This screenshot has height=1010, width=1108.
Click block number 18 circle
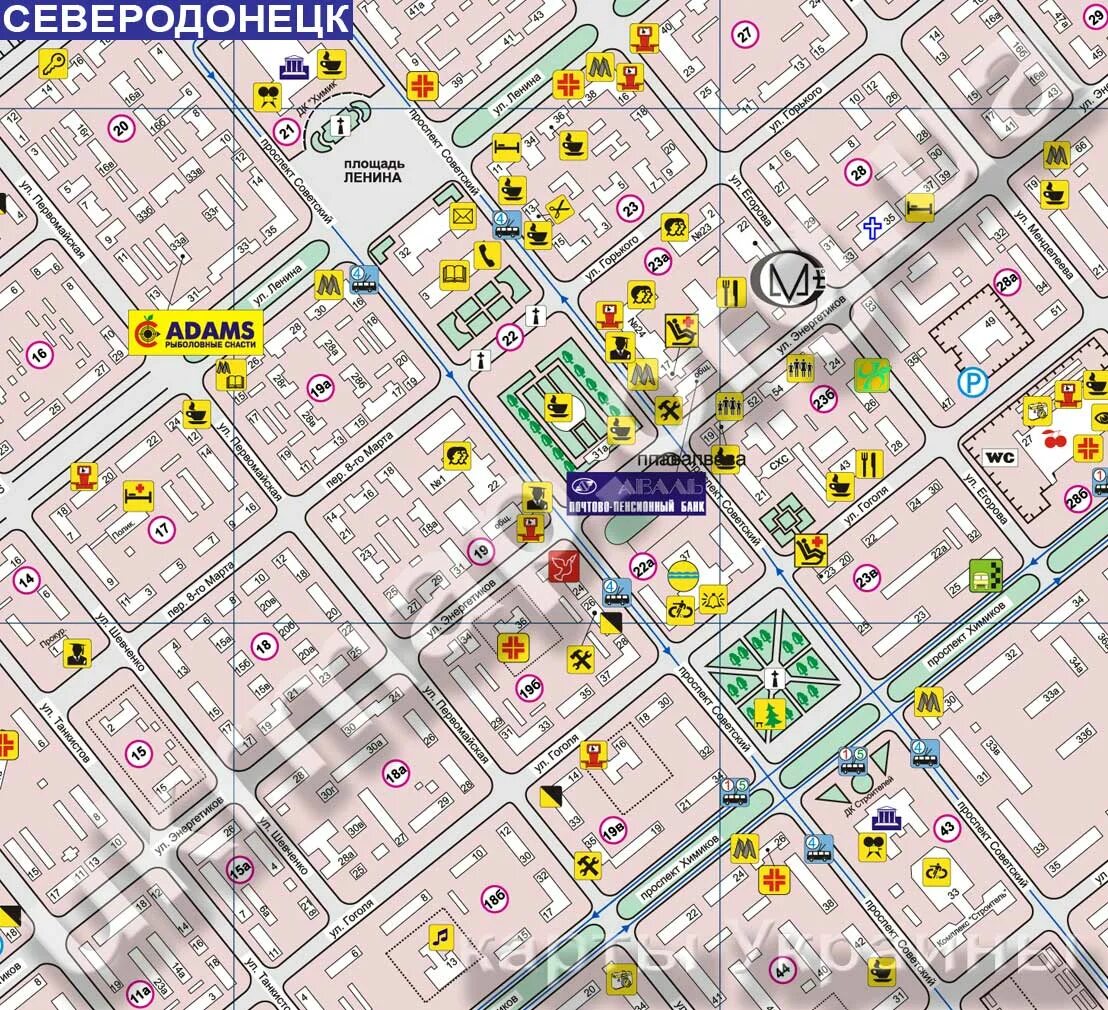point(264,645)
